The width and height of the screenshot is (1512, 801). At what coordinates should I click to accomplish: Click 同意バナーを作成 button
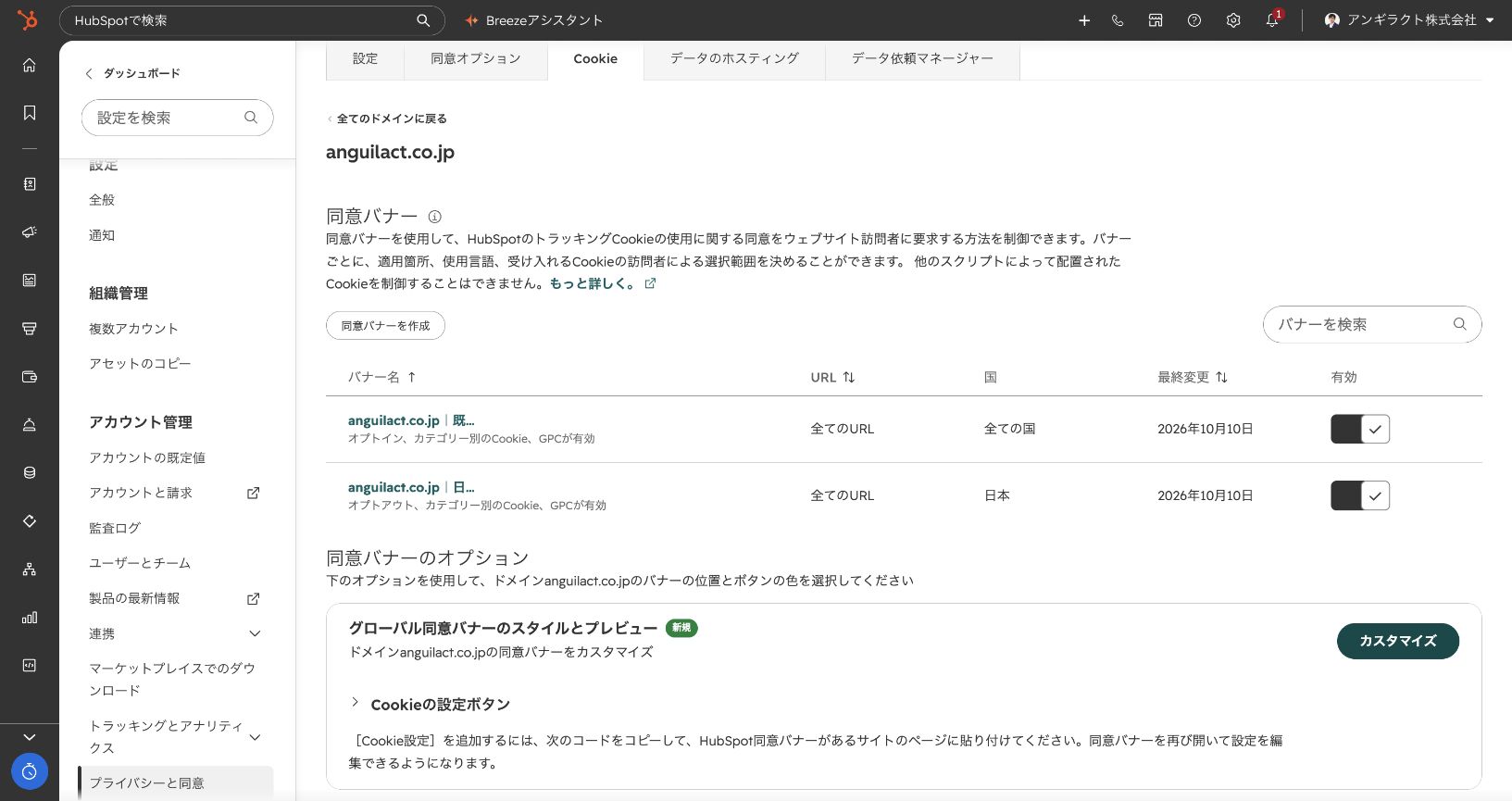pos(385,326)
